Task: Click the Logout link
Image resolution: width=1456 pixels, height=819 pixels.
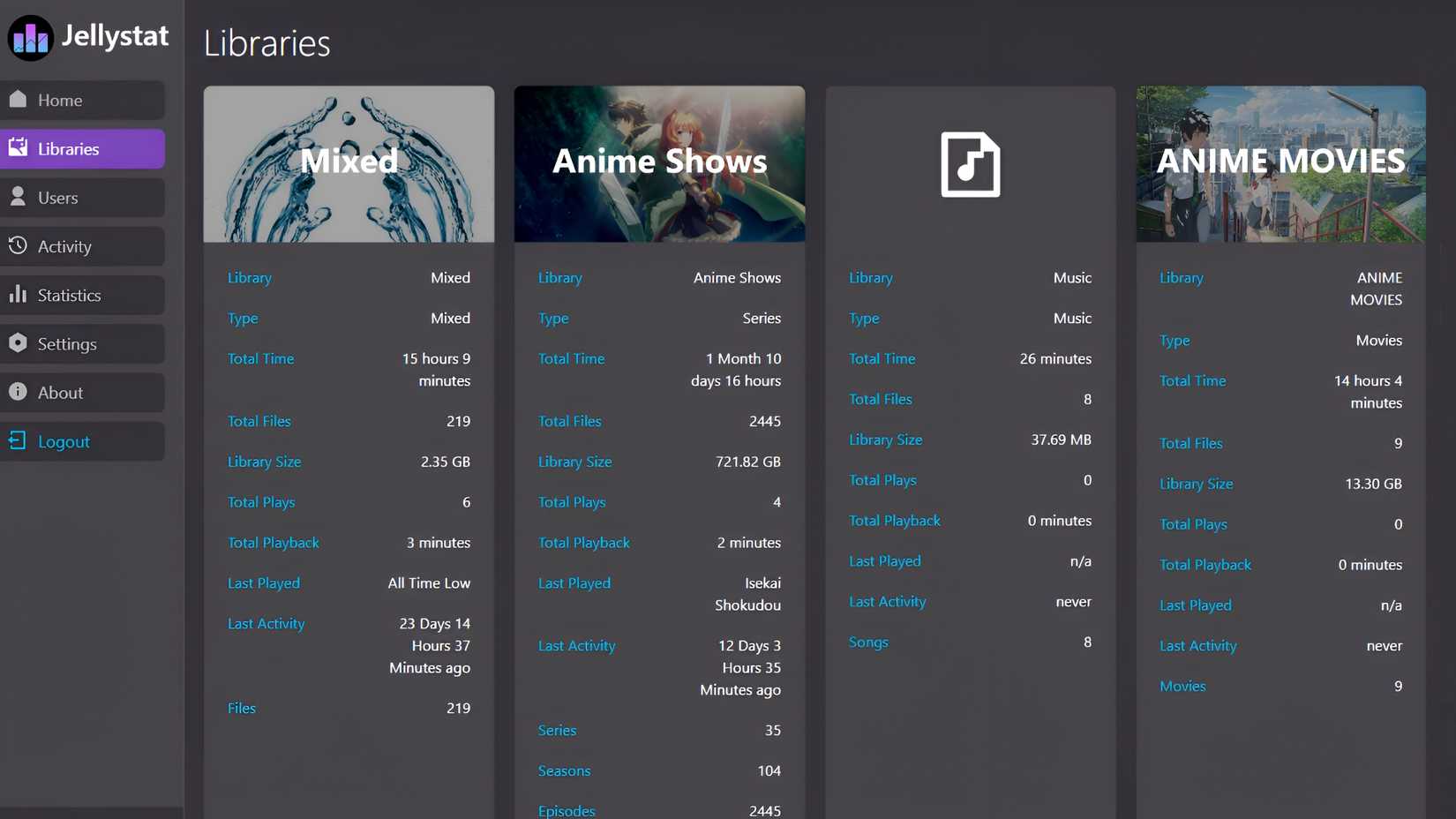Action: tap(83, 441)
